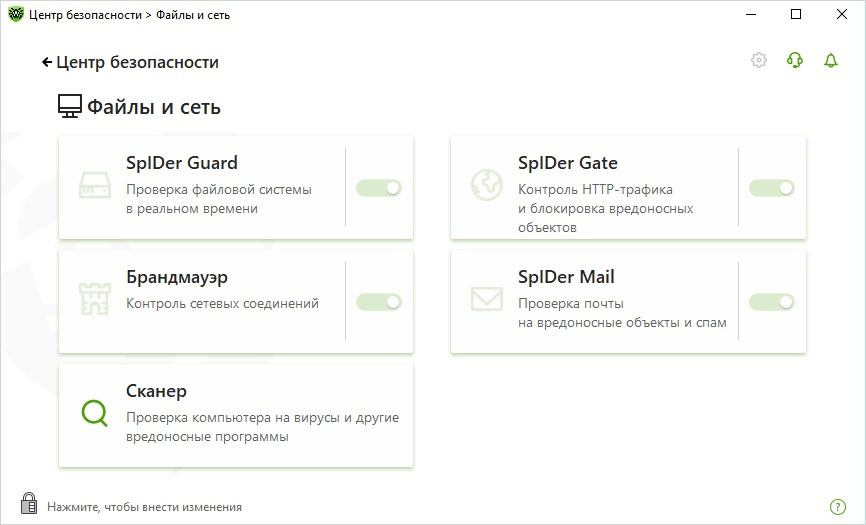866x525 pixels.
Task: Click the SpIDer Gate globe icon
Action: [486, 185]
